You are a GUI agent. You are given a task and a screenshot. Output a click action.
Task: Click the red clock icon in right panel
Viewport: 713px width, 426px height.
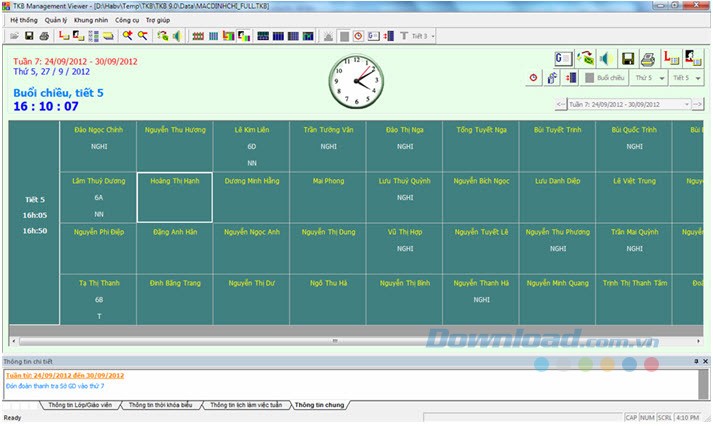pyautogui.click(x=533, y=77)
